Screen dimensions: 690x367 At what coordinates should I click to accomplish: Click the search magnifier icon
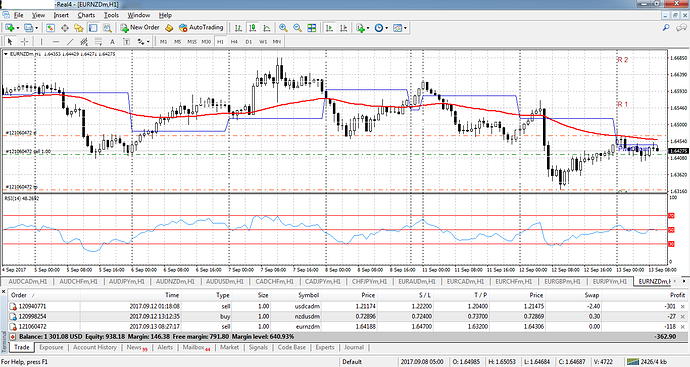666,28
